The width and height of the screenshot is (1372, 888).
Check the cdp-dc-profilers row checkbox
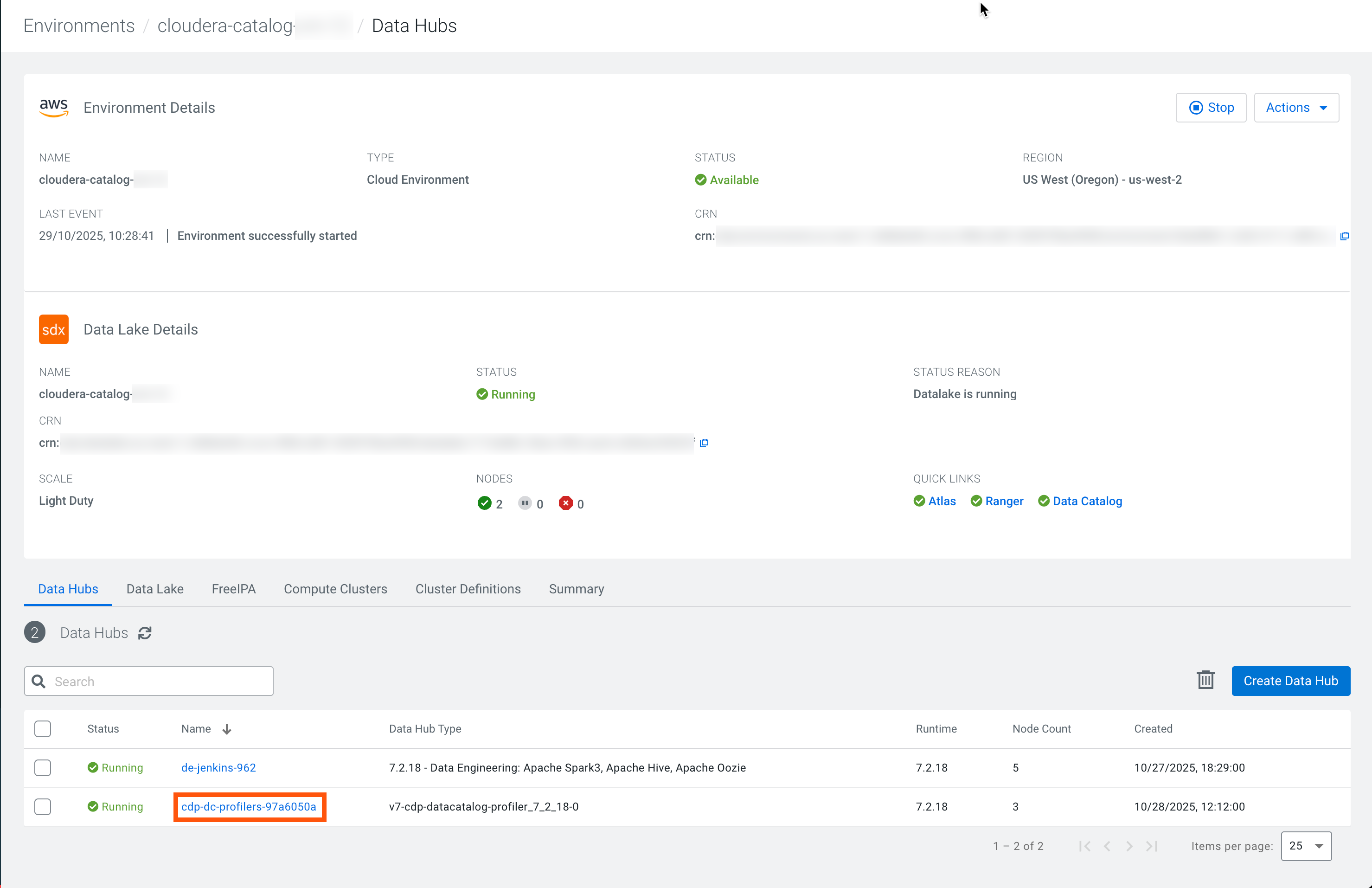coord(43,807)
